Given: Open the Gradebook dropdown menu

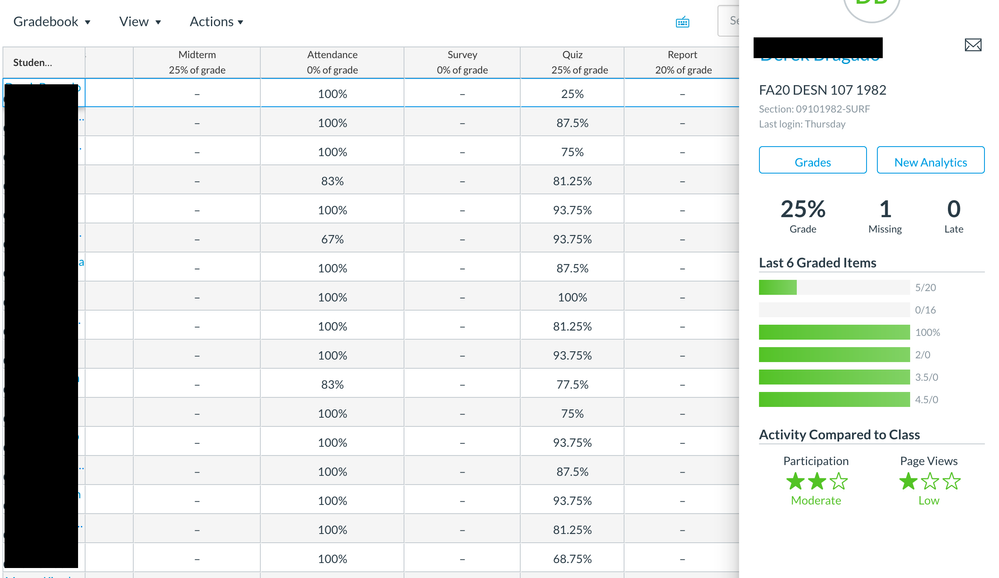Looking at the screenshot, I should point(52,22).
